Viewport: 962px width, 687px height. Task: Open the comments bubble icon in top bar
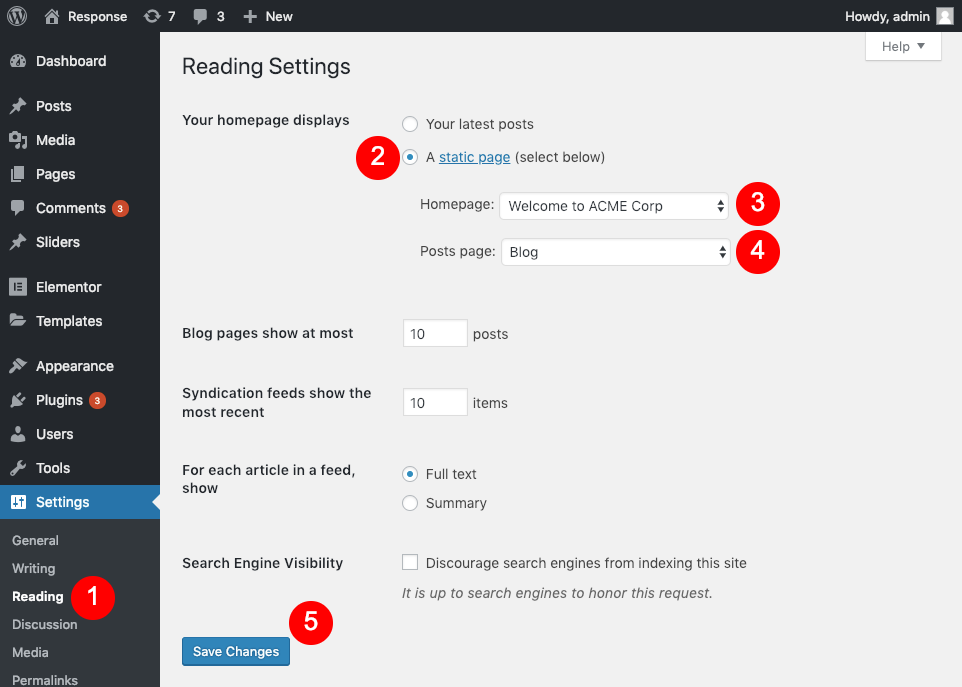(201, 16)
